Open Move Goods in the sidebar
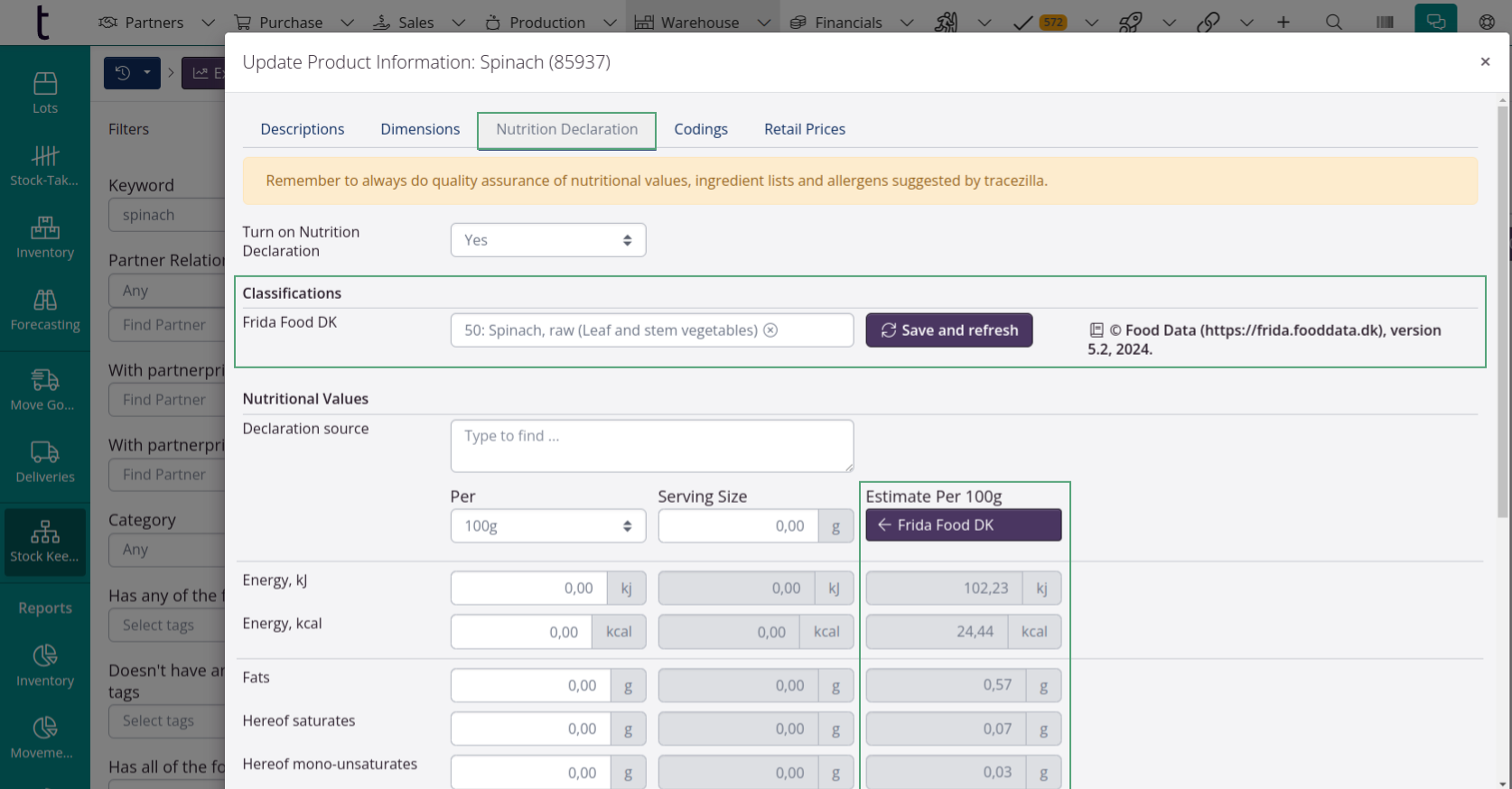Screen dimensions: 1512x789 click(44, 389)
